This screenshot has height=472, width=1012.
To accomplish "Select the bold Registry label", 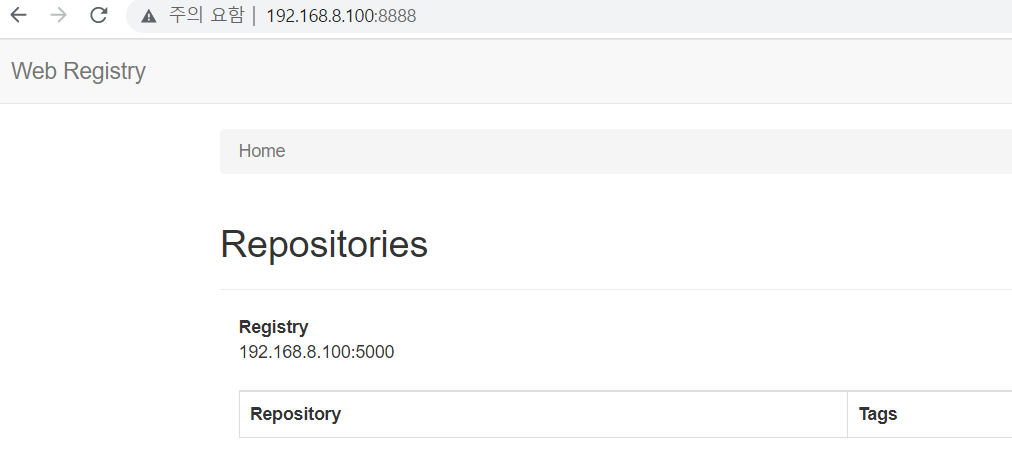I will click(274, 327).
